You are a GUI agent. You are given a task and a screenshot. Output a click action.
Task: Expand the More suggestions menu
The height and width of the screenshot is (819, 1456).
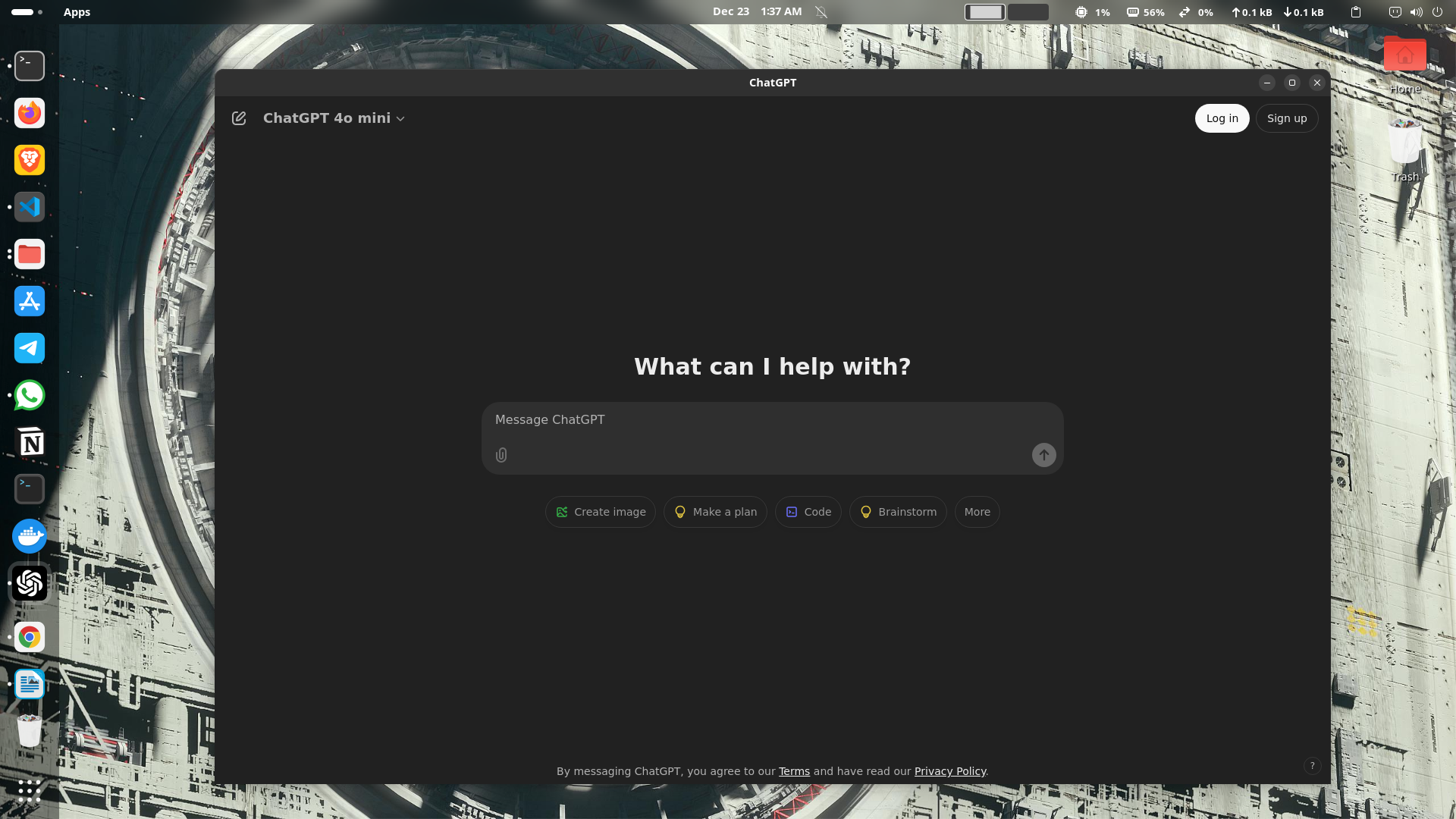(977, 512)
